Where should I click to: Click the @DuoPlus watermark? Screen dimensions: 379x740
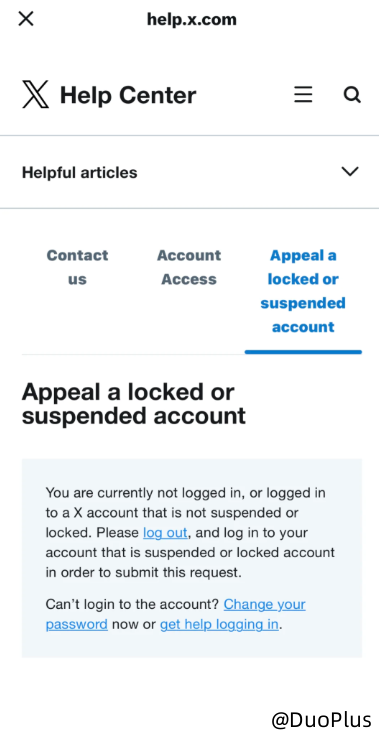pos(321,720)
